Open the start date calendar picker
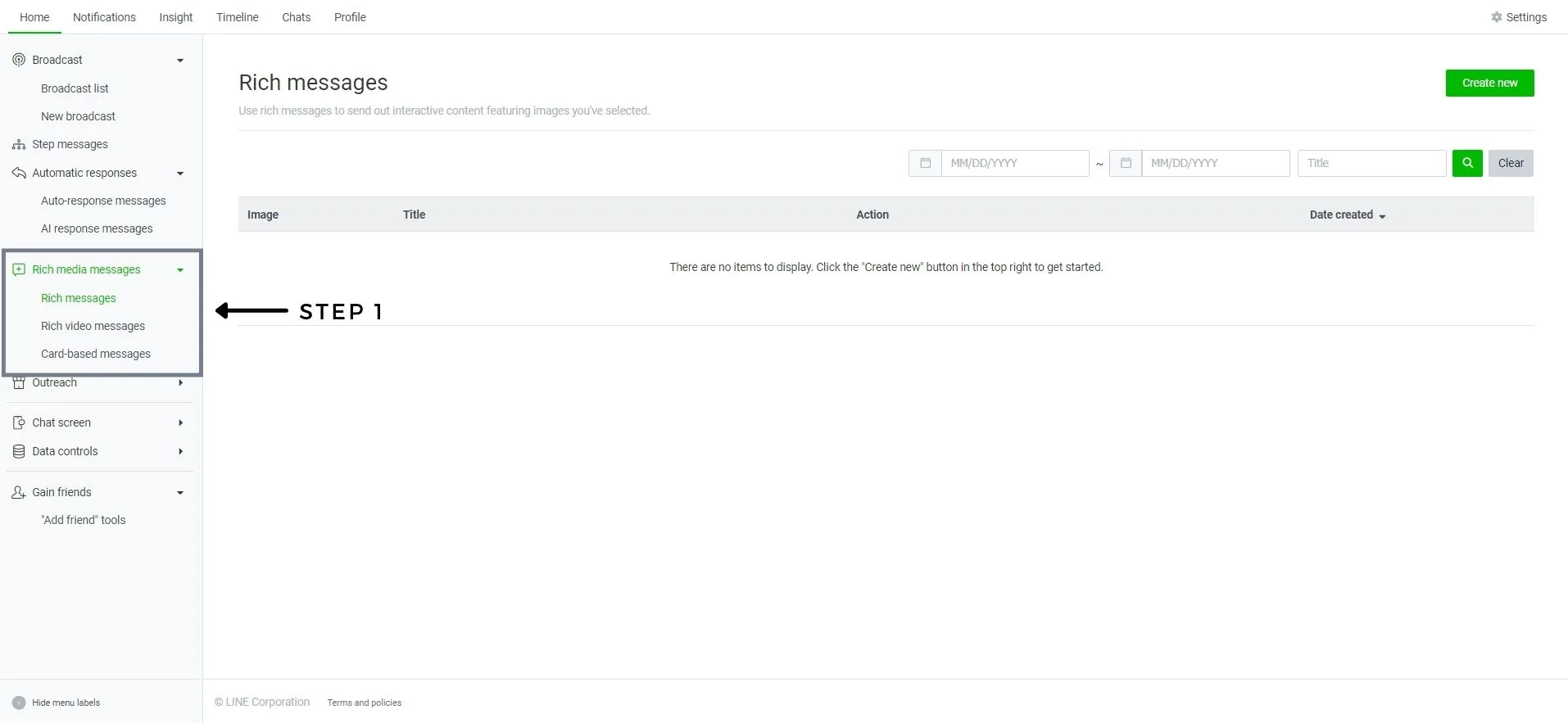Screen dimensions: 1568x723 pyautogui.click(x=925, y=163)
